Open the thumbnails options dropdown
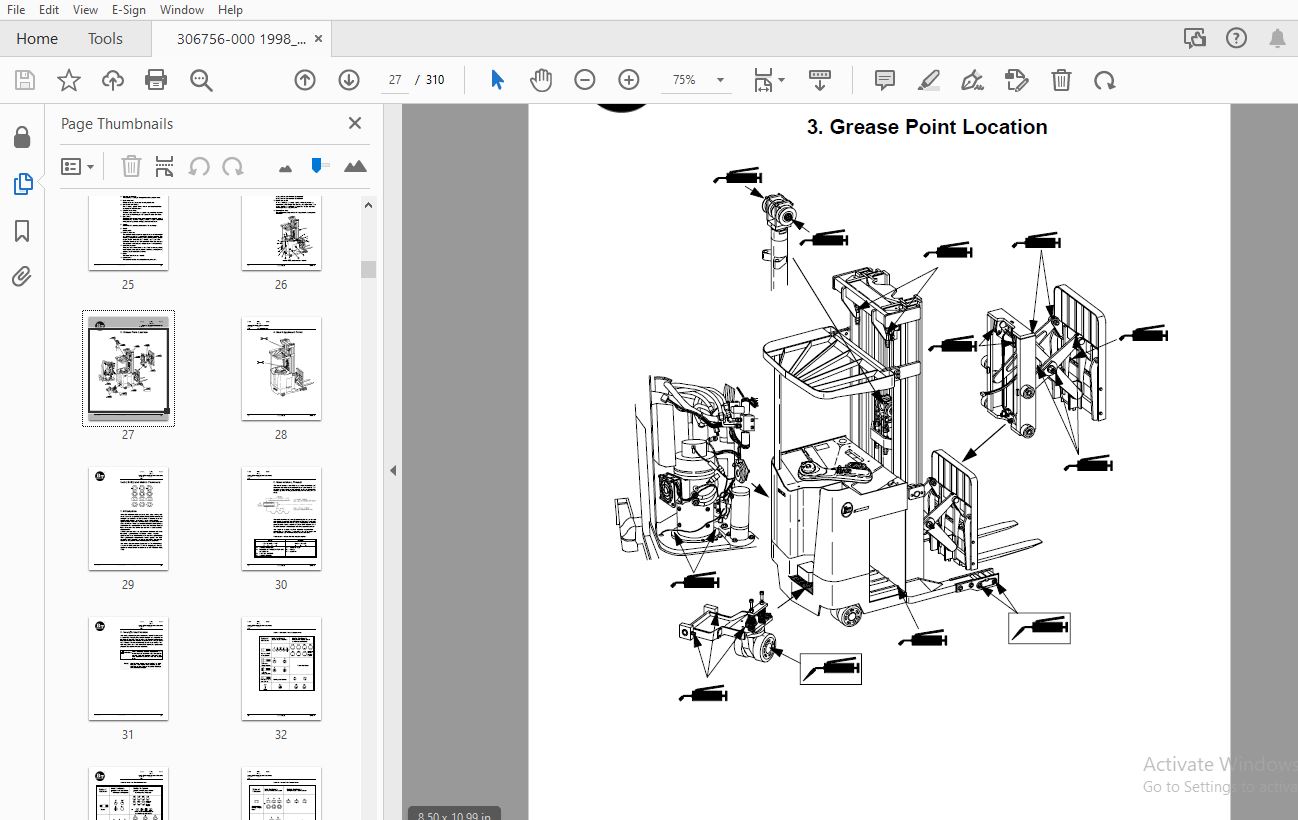Image resolution: width=1298 pixels, height=820 pixels. tap(77, 166)
